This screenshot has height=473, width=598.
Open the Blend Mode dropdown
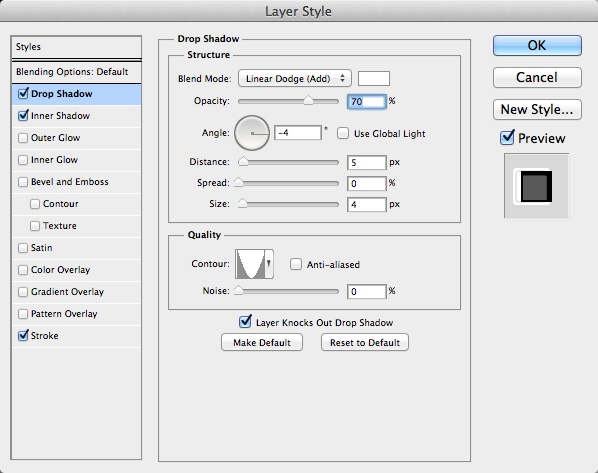coord(294,79)
